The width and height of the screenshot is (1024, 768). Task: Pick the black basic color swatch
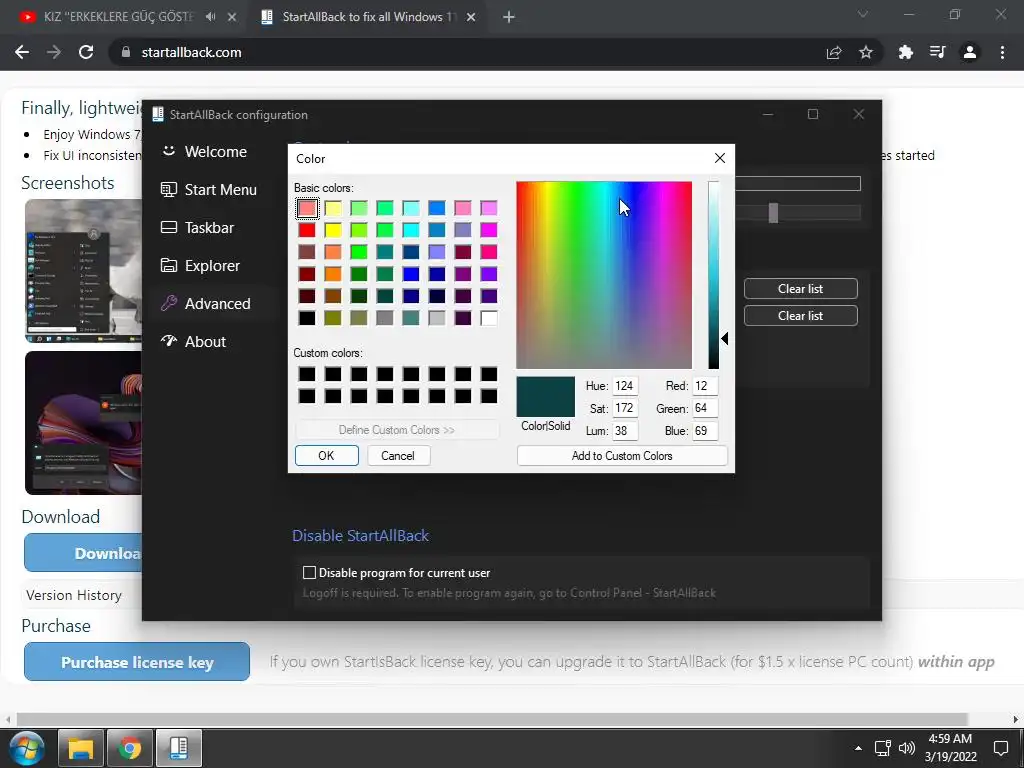tap(307, 318)
